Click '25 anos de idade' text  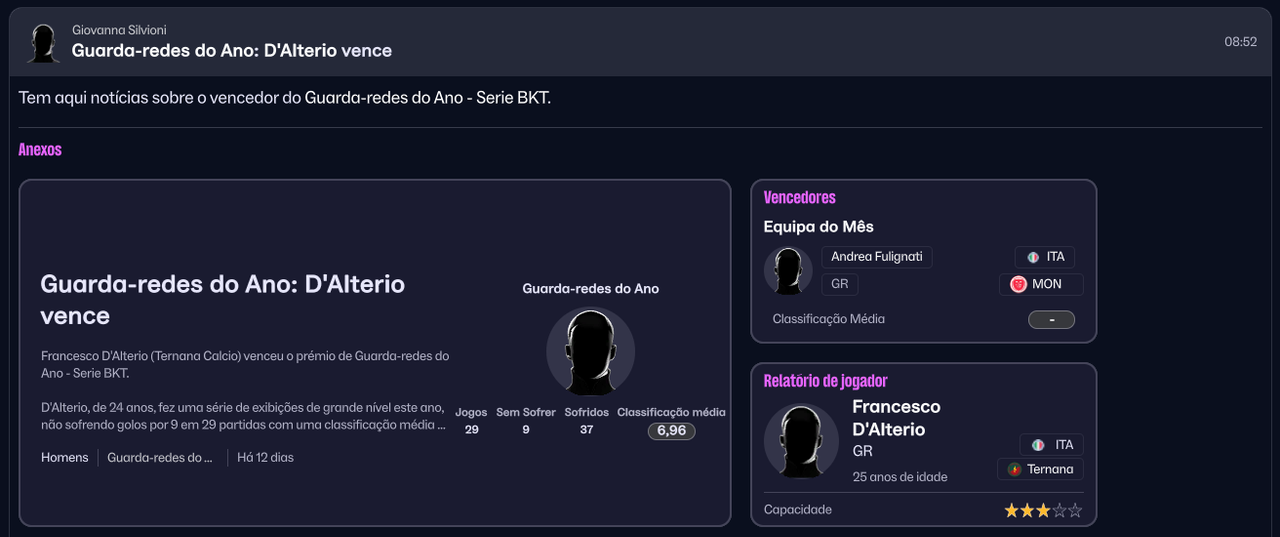click(x=900, y=477)
